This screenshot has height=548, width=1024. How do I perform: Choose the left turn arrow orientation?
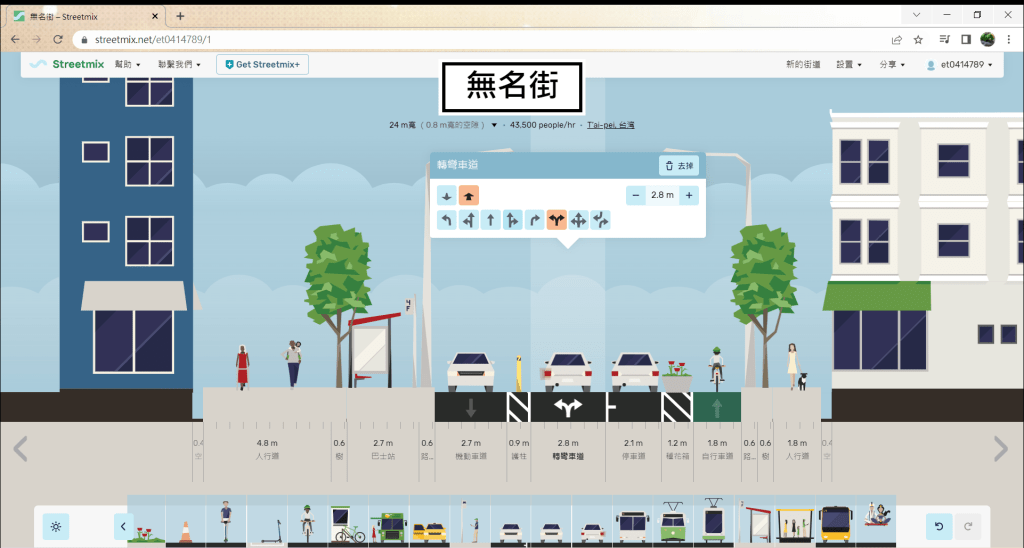tap(447, 220)
